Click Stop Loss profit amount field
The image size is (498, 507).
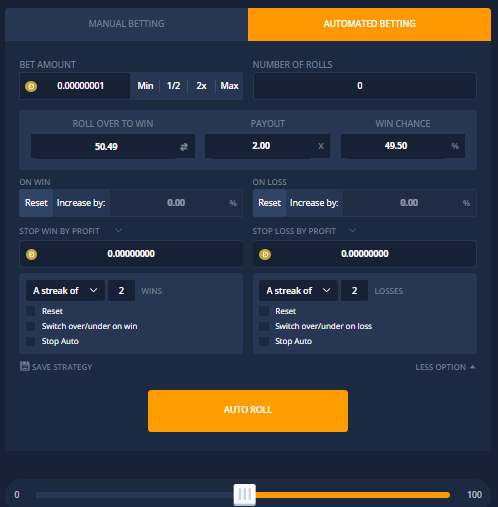coord(365,254)
